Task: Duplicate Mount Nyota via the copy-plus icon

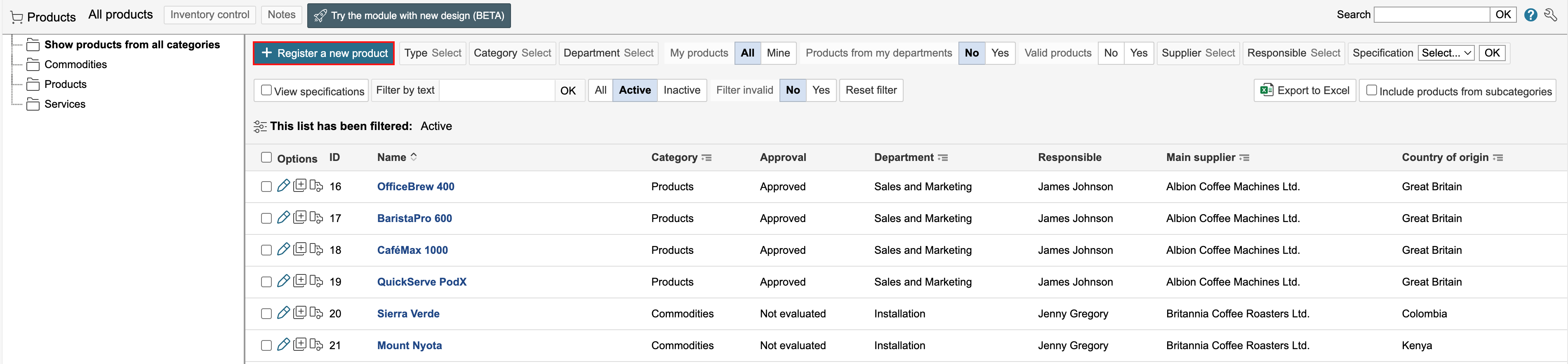Action: (299, 343)
